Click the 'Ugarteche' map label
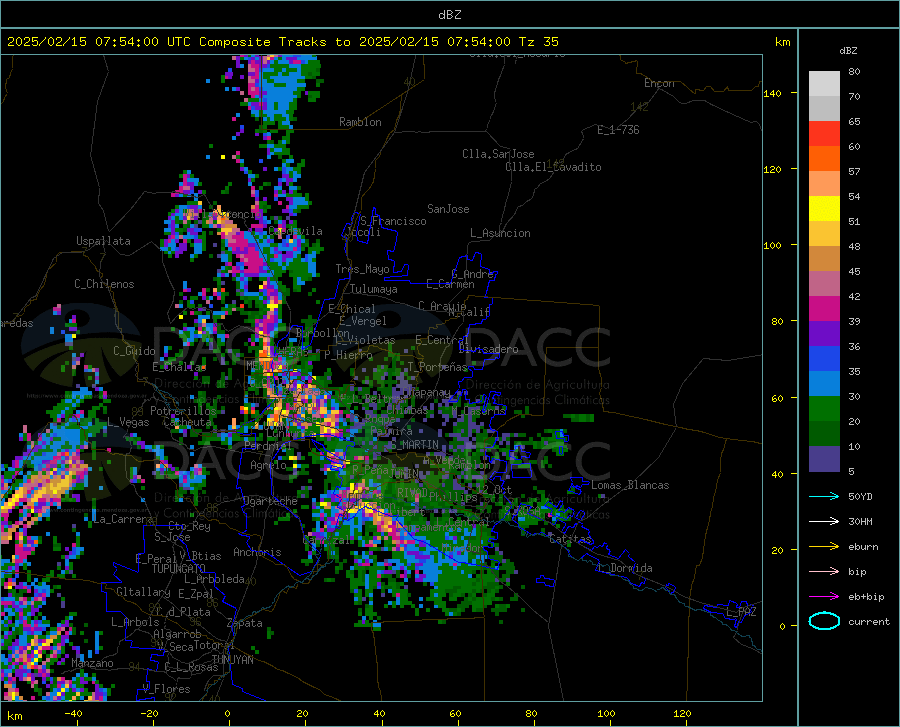Screen dimensions: 900x727 (x=270, y=501)
